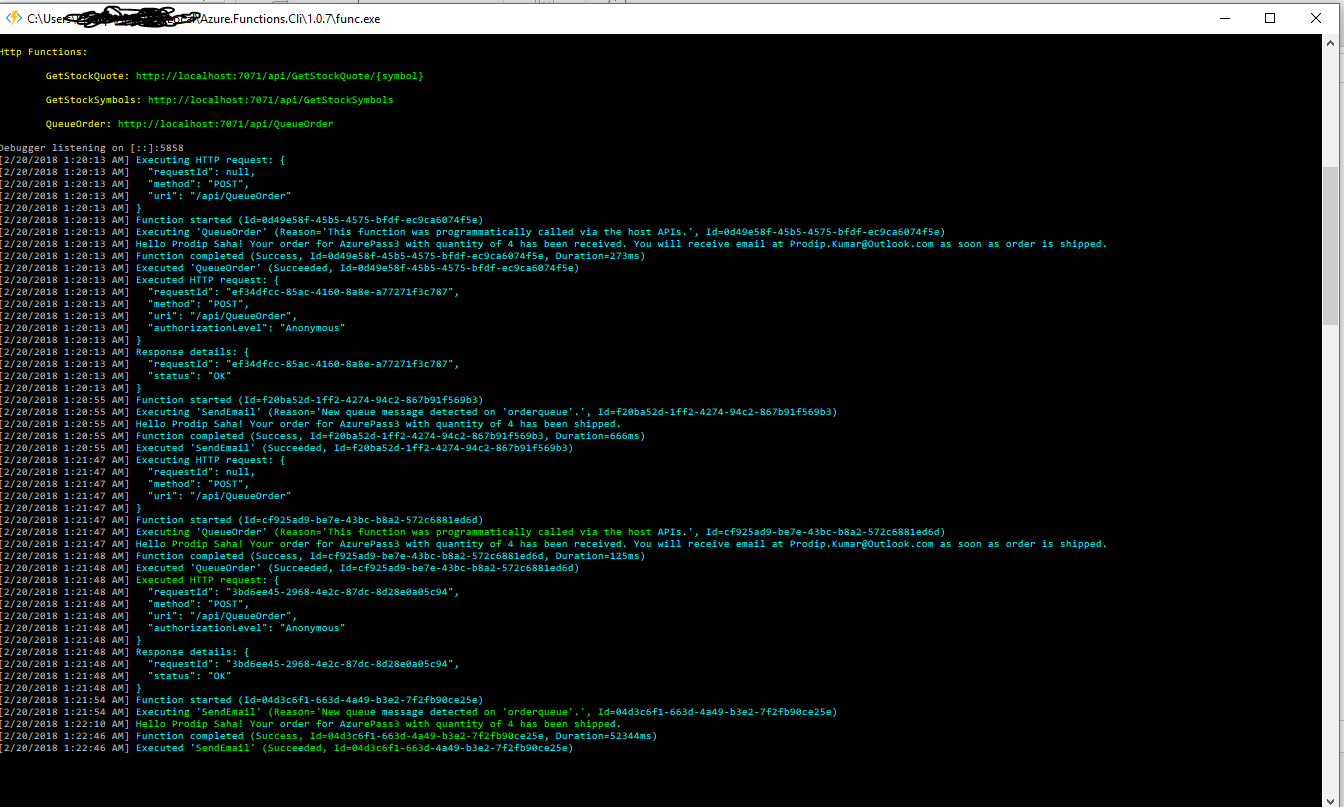
Task: Click 'Function started' line with Id=cf925ad9
Action: (x=242, y=520)
